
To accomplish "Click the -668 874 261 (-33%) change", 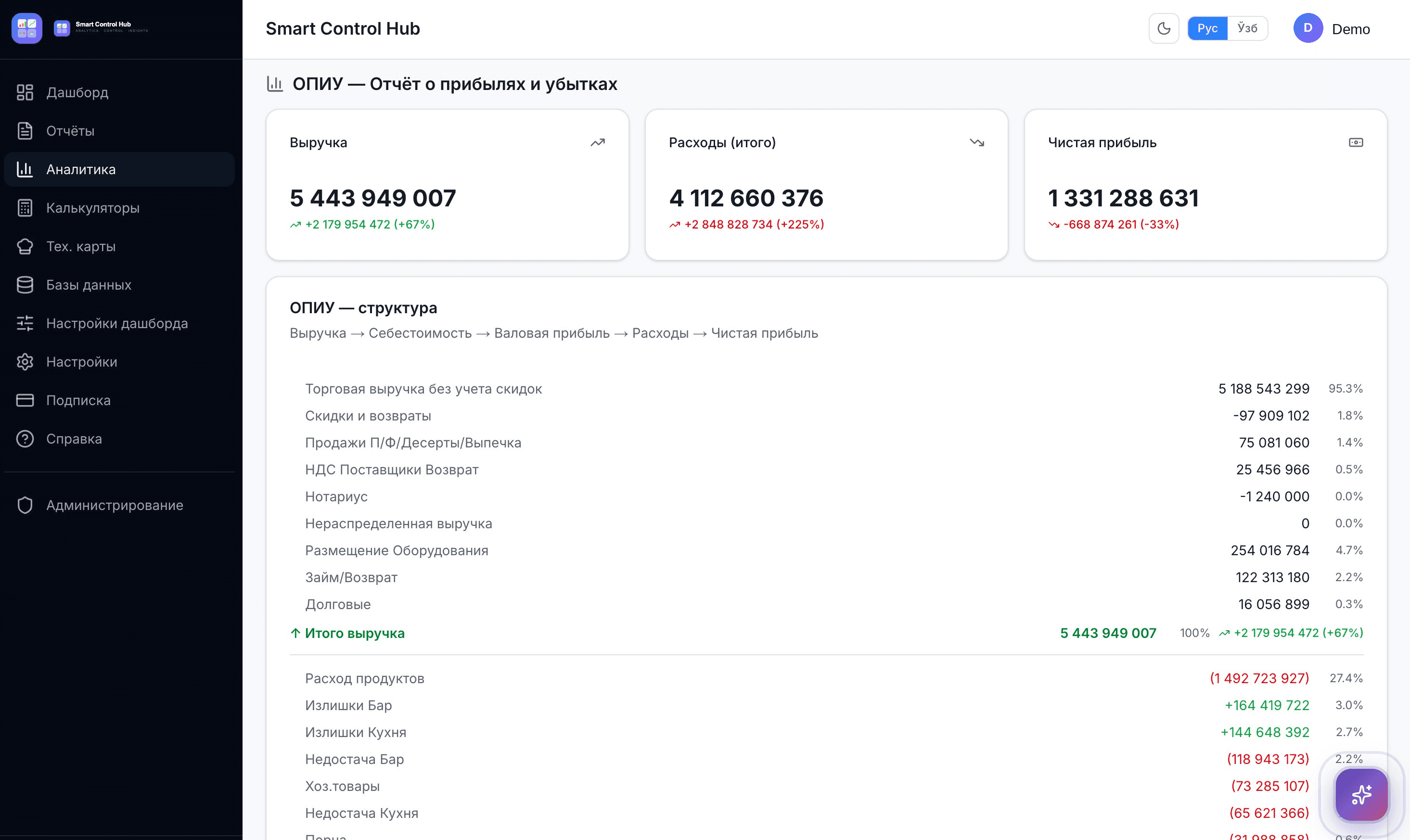I will [1114, 225].
